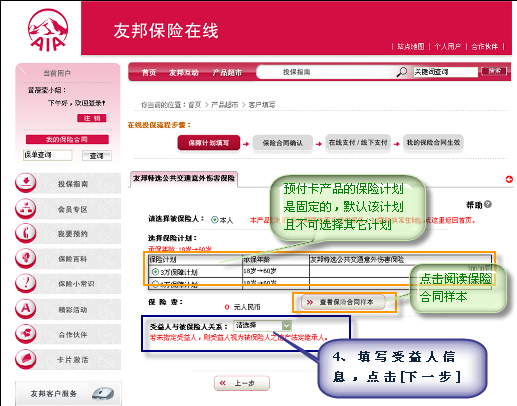Open 产品超市 in the navigation bar

227,72
